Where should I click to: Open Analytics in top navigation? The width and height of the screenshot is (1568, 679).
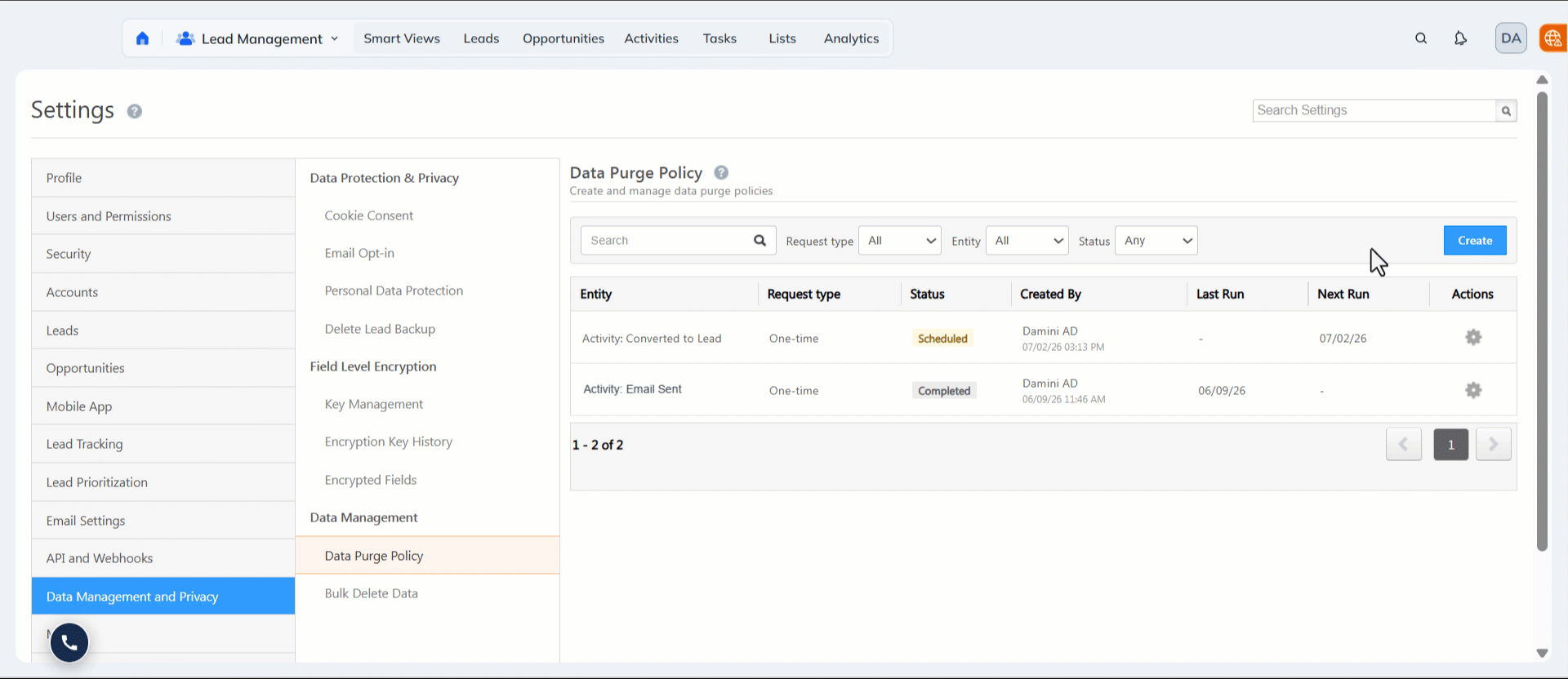pyautogui.click(x=851, y=38)
